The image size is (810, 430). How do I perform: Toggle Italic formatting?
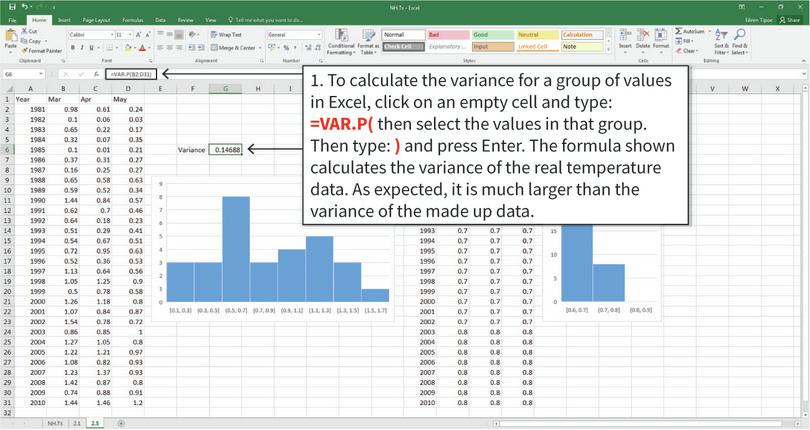pos(82,48)
